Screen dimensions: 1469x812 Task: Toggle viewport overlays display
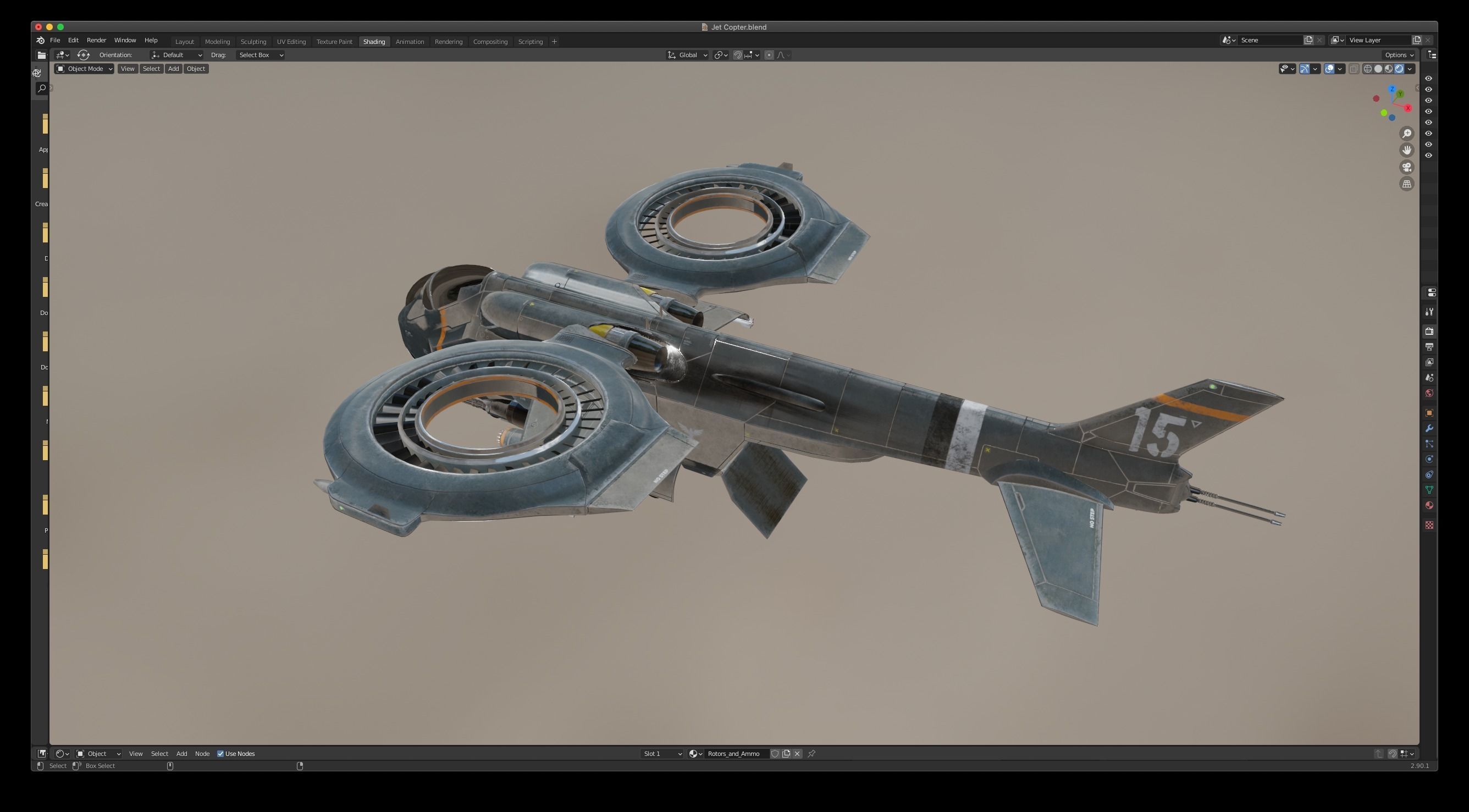[1329, 69]
